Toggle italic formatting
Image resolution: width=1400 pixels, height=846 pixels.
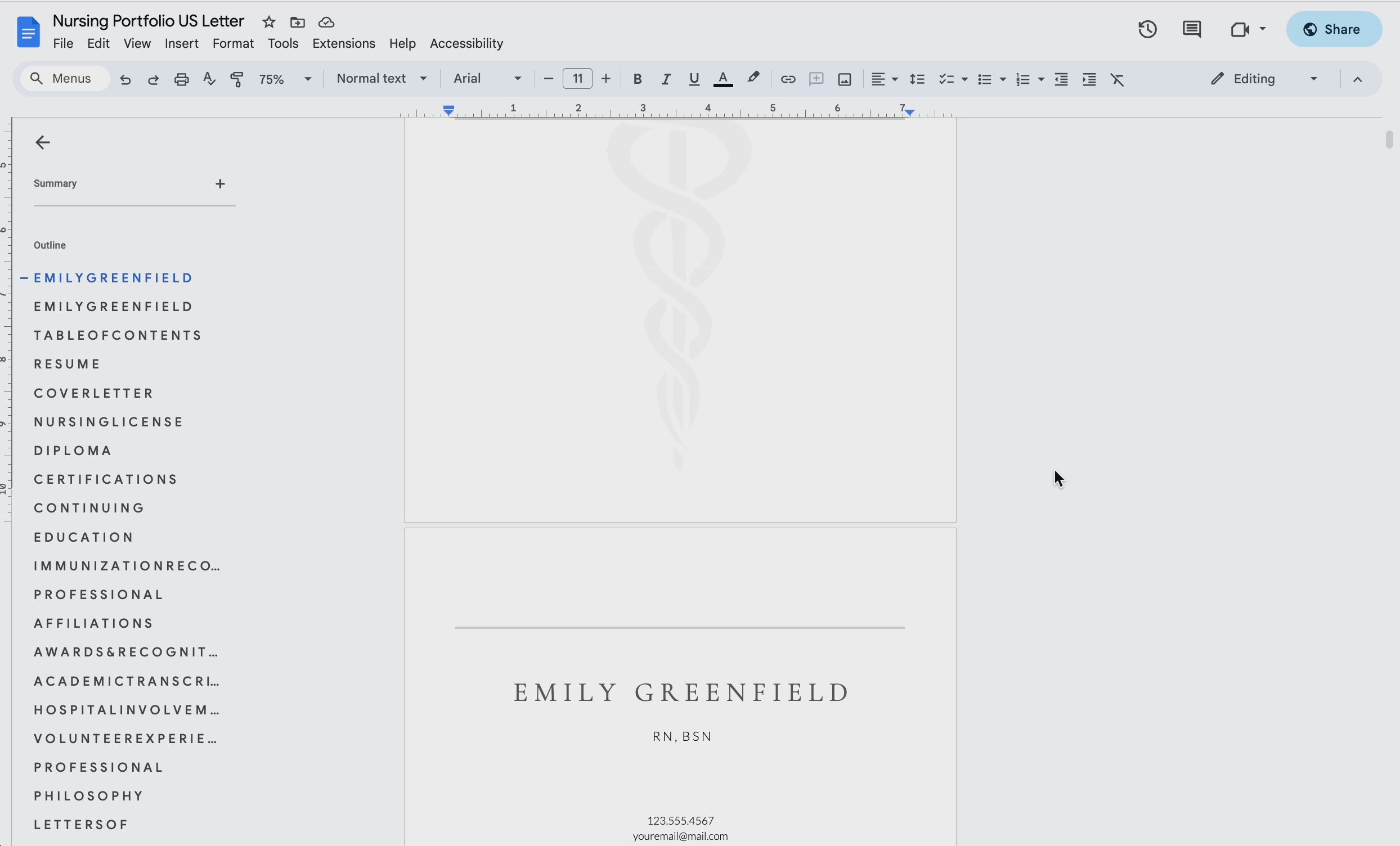[x=665, y=79]
